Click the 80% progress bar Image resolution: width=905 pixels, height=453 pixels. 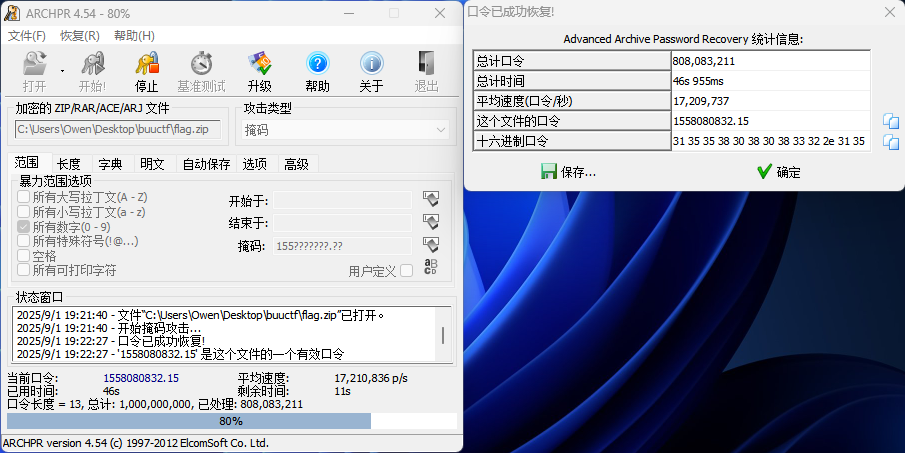coord(231,421)
